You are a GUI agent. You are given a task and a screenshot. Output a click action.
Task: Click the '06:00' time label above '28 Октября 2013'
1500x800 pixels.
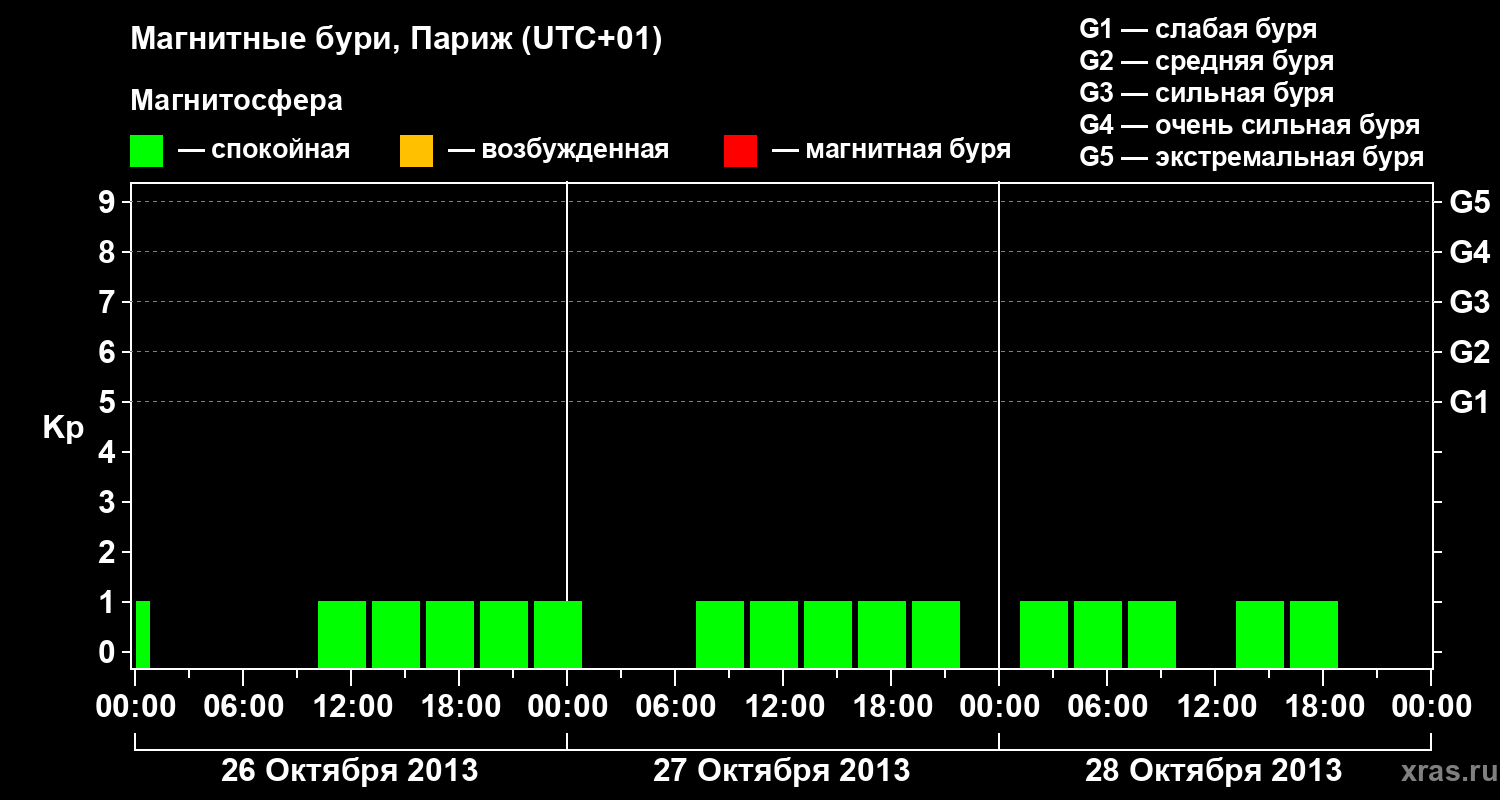click(x=1106, y=707)
